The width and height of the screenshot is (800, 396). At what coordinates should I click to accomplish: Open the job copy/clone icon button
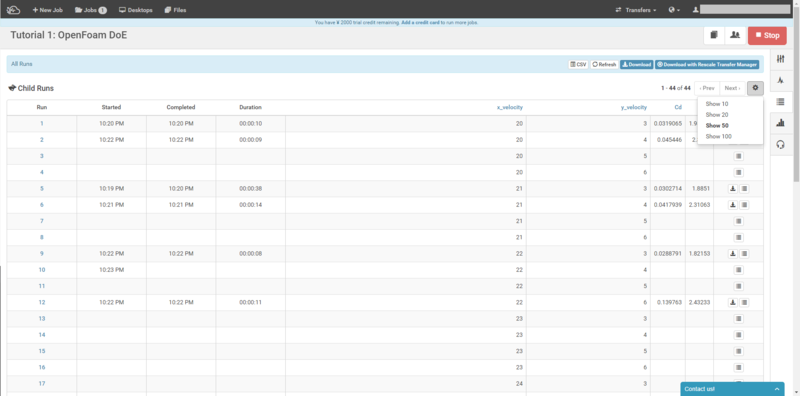click(714, 35)
